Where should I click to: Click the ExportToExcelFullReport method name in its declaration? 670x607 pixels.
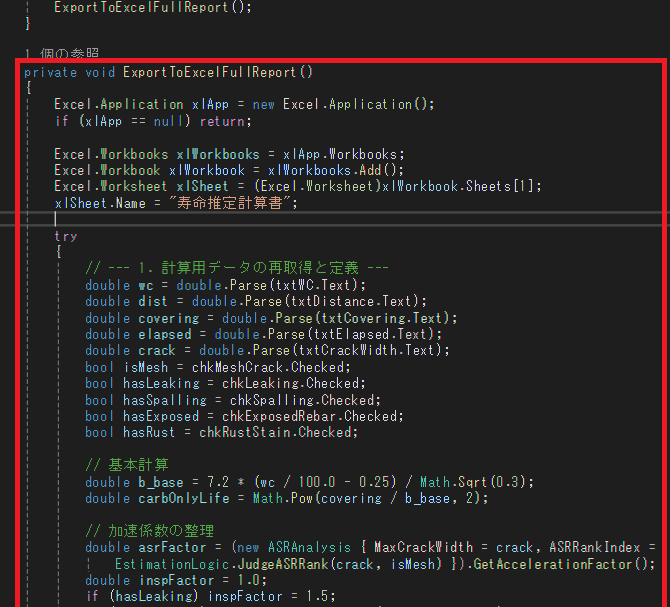click(x=210, y=72)
